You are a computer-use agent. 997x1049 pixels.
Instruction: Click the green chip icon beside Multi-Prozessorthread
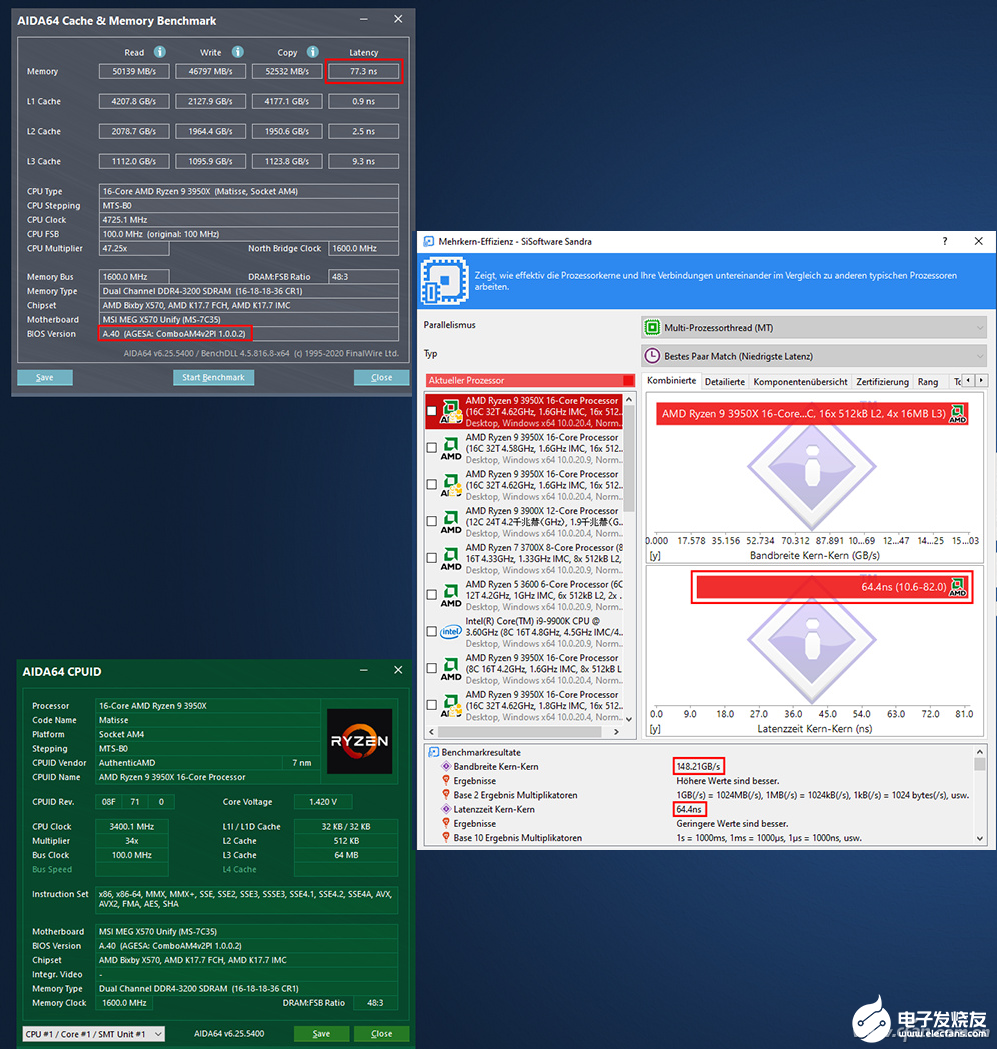coord(652,328)
